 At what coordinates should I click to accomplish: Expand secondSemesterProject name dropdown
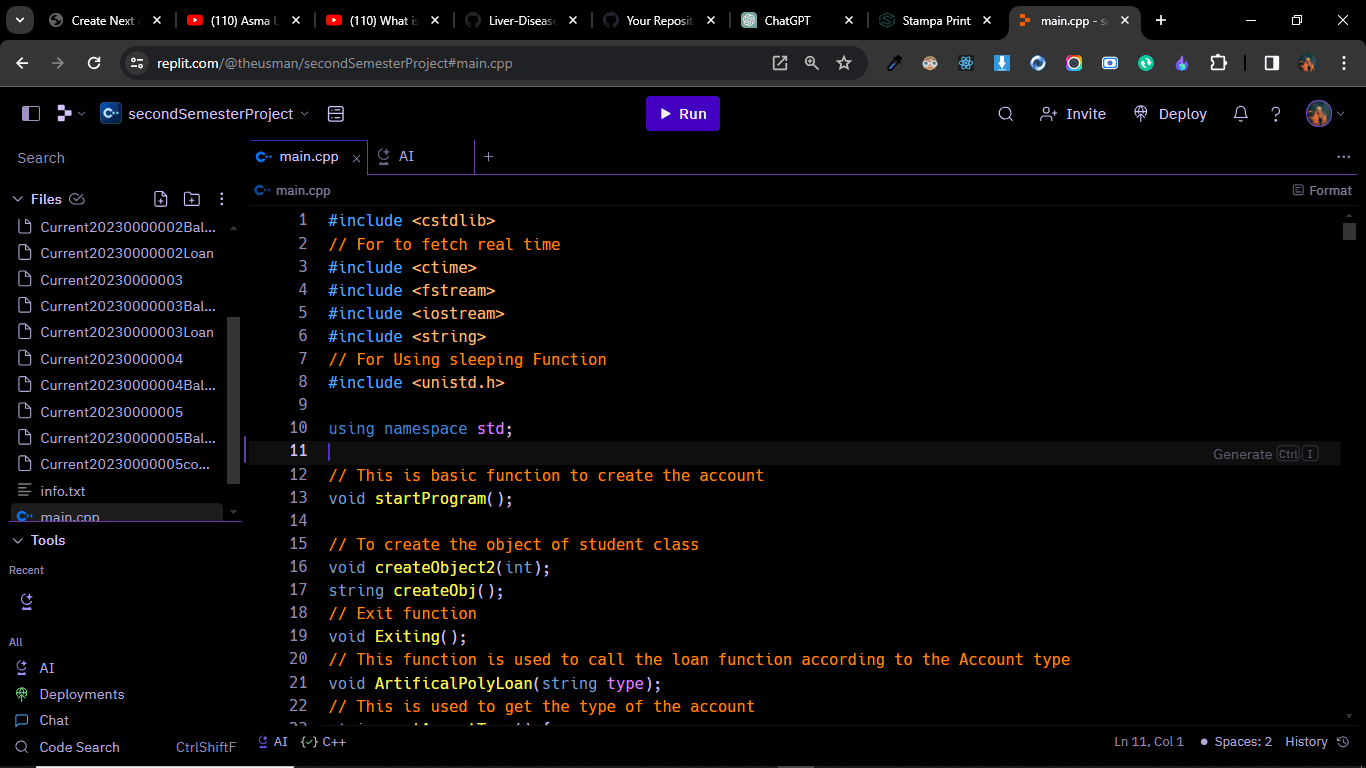click(305, 114)
